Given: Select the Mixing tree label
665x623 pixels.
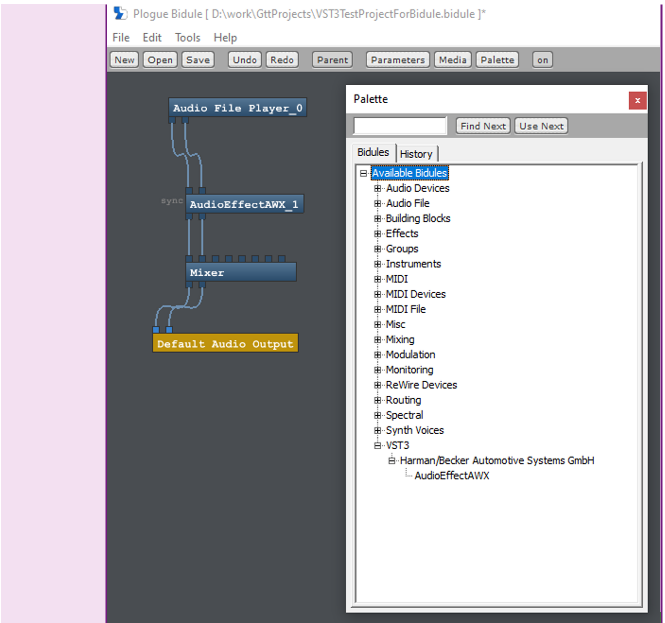Looking at the screenshot, I should pyautogui.click(x=400, y=339).
